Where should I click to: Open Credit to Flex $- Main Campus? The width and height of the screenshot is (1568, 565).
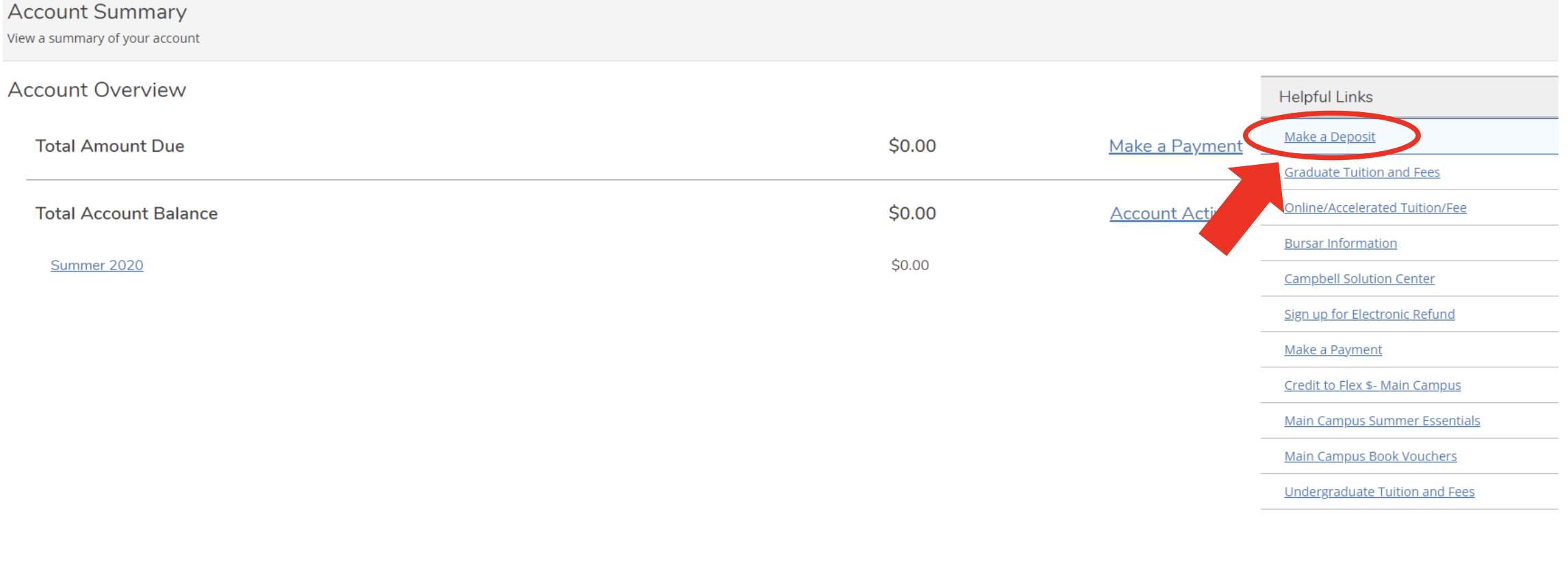[1372, 384]
